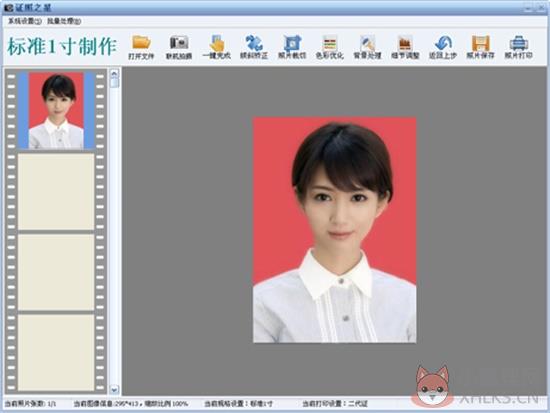Click the main ID photo preview
Viewport: 550px width, 413px height.
click(x=335, y=230)
